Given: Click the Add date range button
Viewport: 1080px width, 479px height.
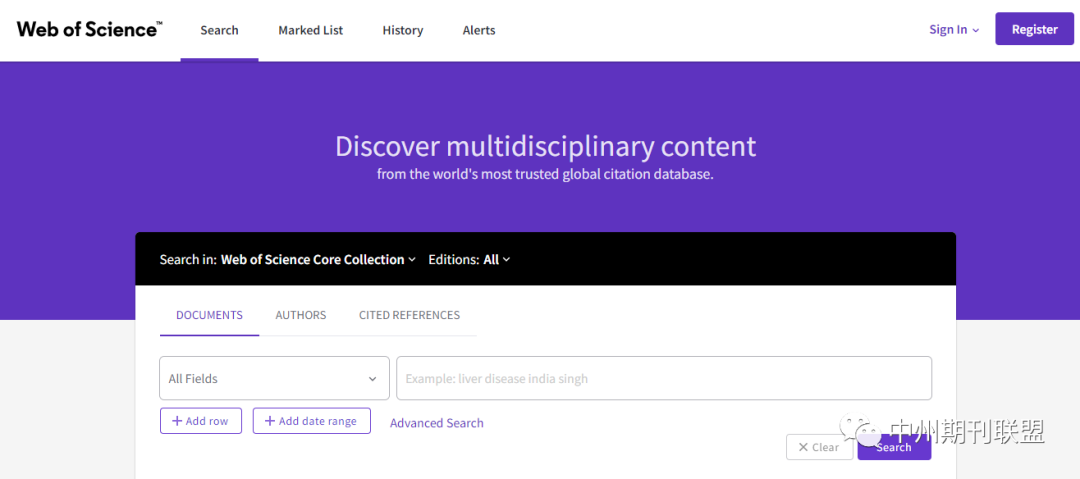Looking at the screenshot, I should click(x=312, y=421).
